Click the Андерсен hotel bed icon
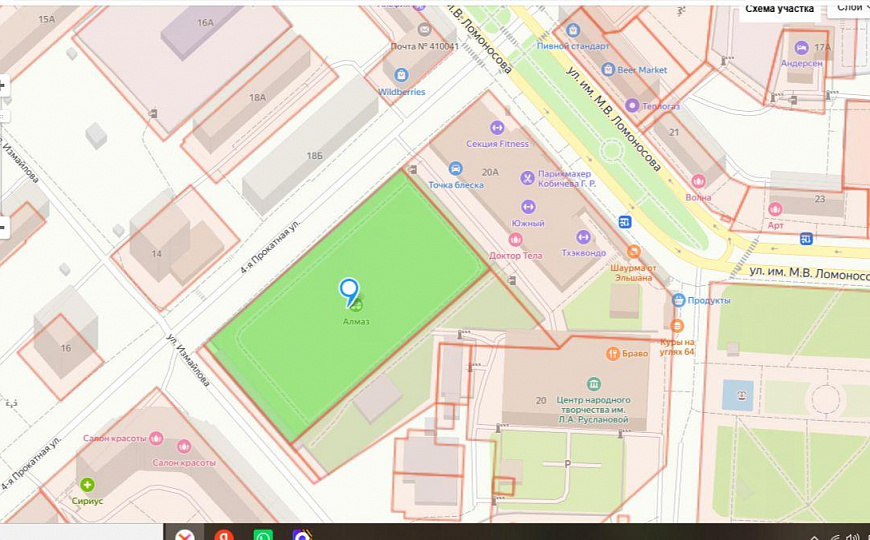The image size is (870, 540). (801, 48)
